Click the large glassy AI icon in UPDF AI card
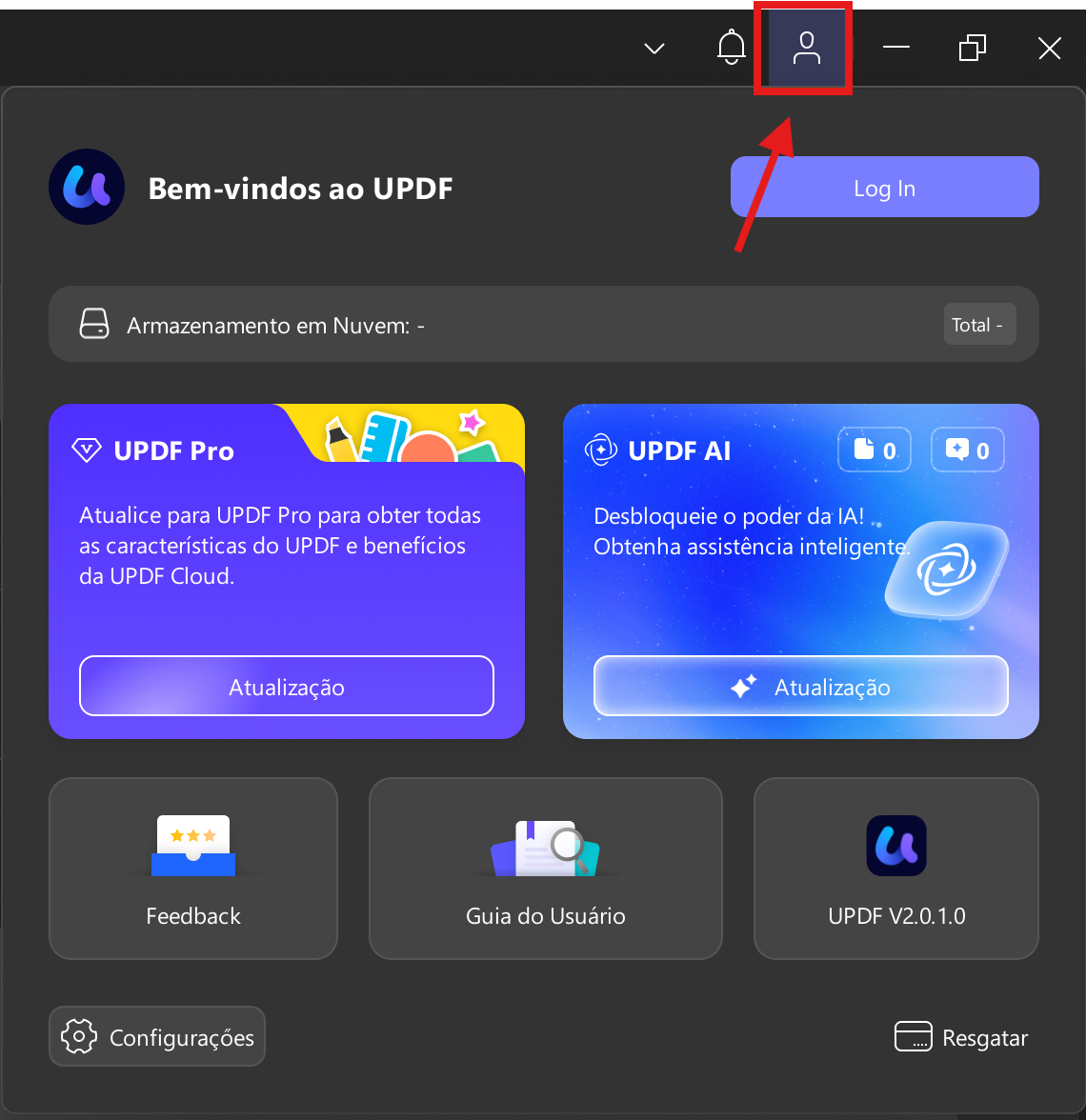 click(947, 570)
